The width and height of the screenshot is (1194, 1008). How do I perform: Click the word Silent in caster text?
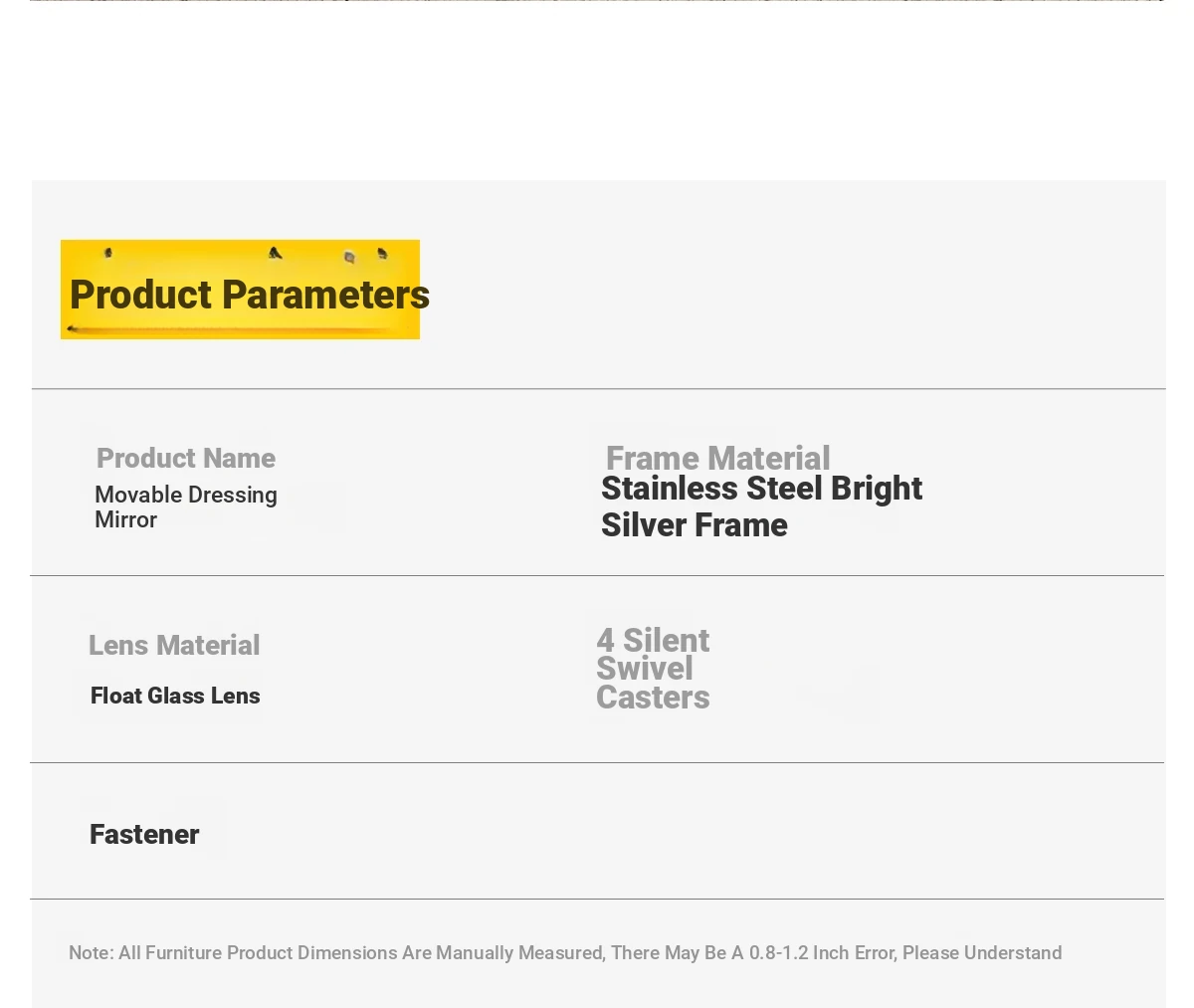coord(666,640)
